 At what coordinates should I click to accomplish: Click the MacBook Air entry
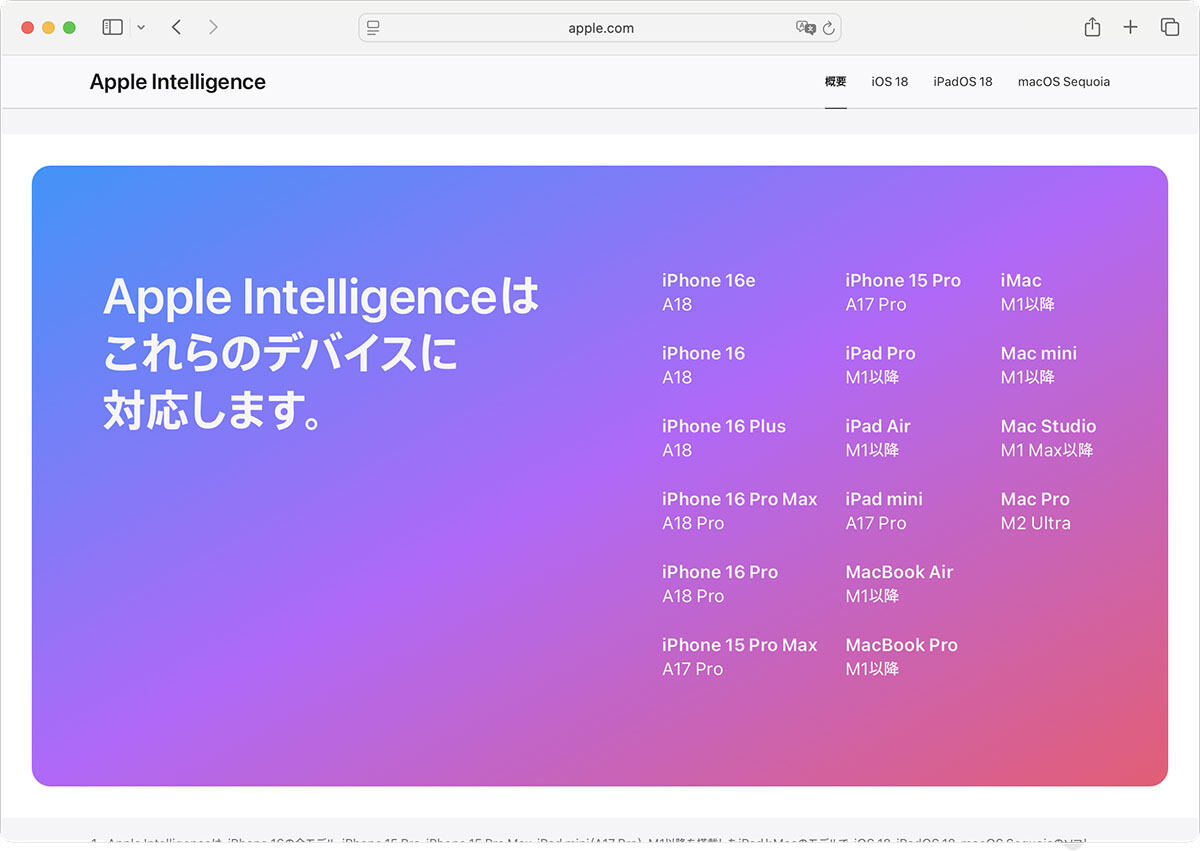coord(900,573)
